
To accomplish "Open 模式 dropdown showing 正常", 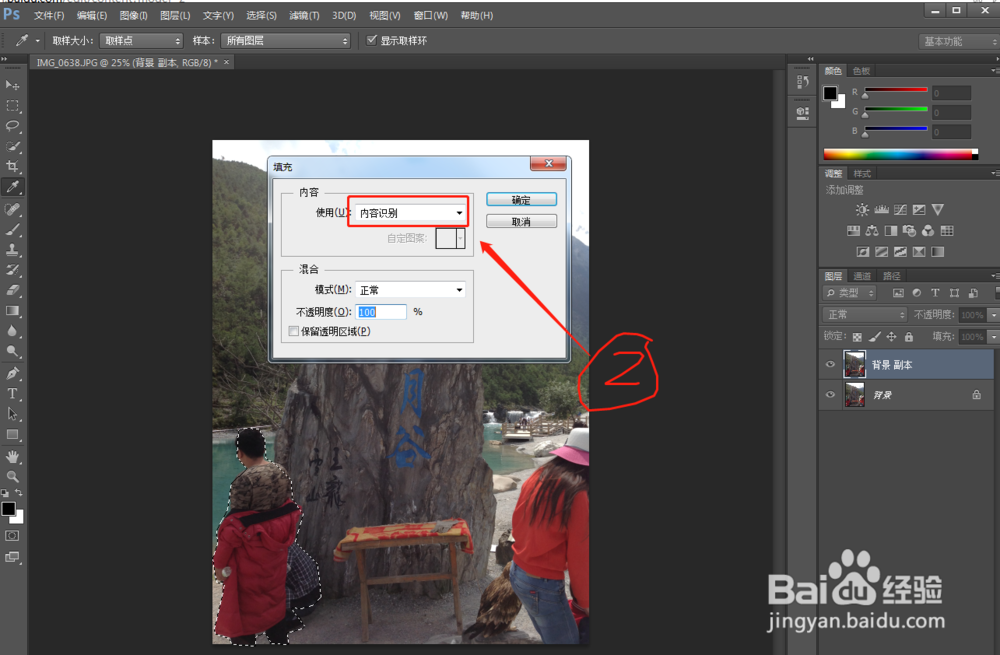I will (x=410, y=290).
